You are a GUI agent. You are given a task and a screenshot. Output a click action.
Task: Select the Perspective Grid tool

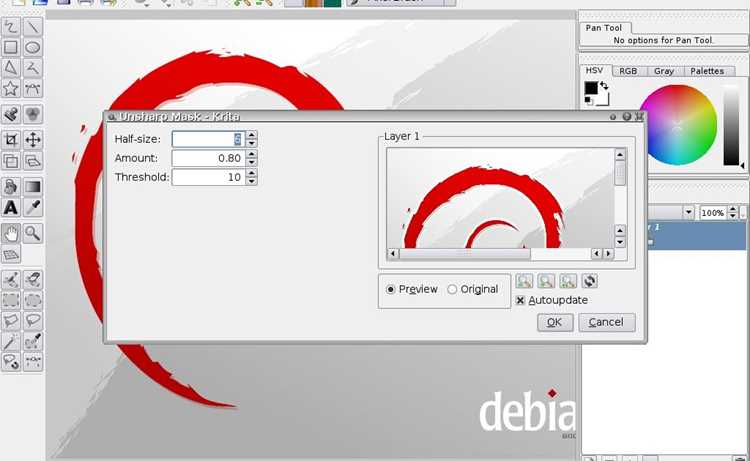pyautogui.click(x=11, y=254)
